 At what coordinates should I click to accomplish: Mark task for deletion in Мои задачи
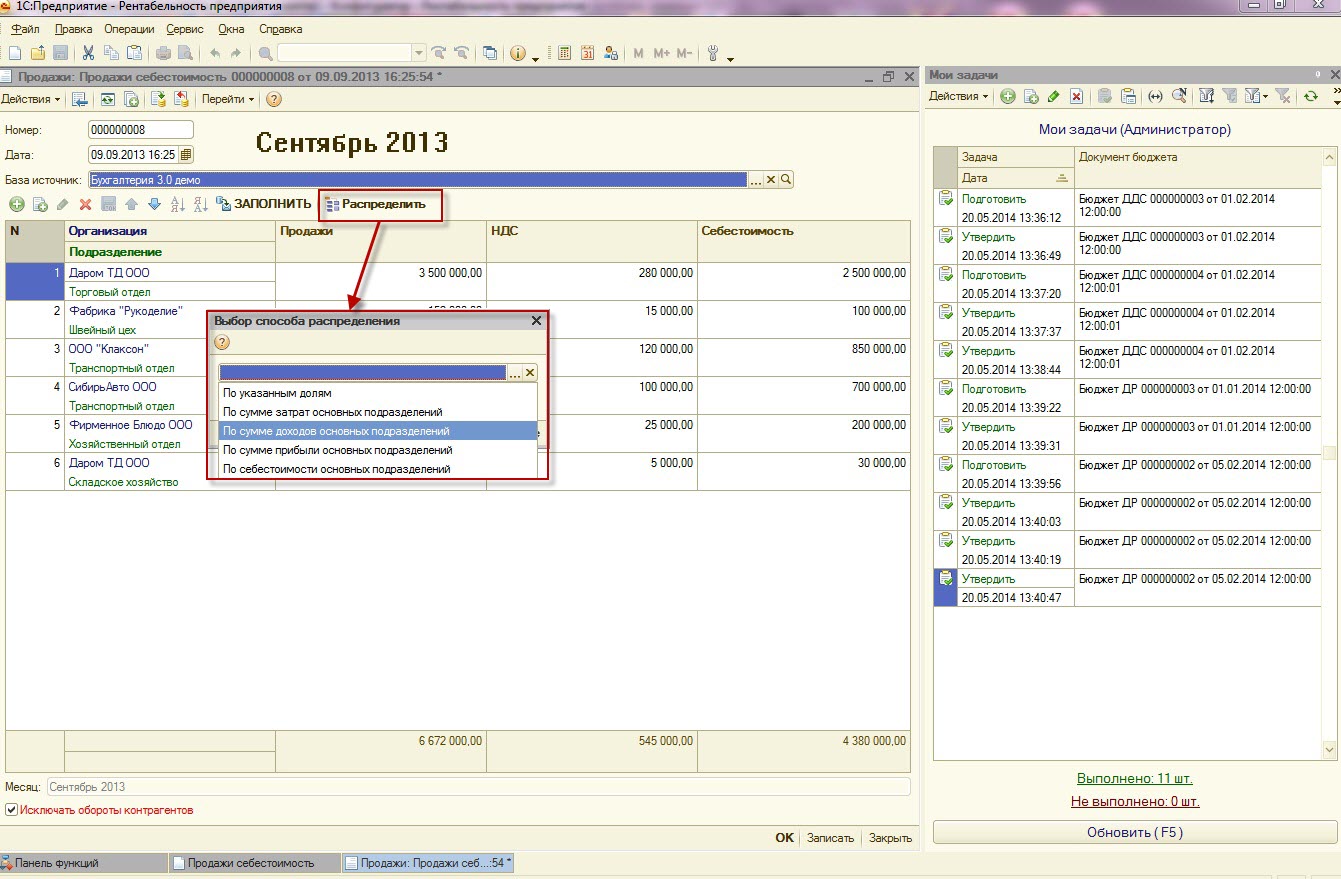pos(1077,96)
